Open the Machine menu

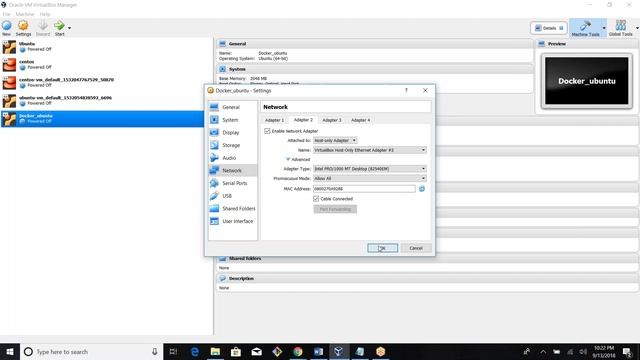[25, 14]
